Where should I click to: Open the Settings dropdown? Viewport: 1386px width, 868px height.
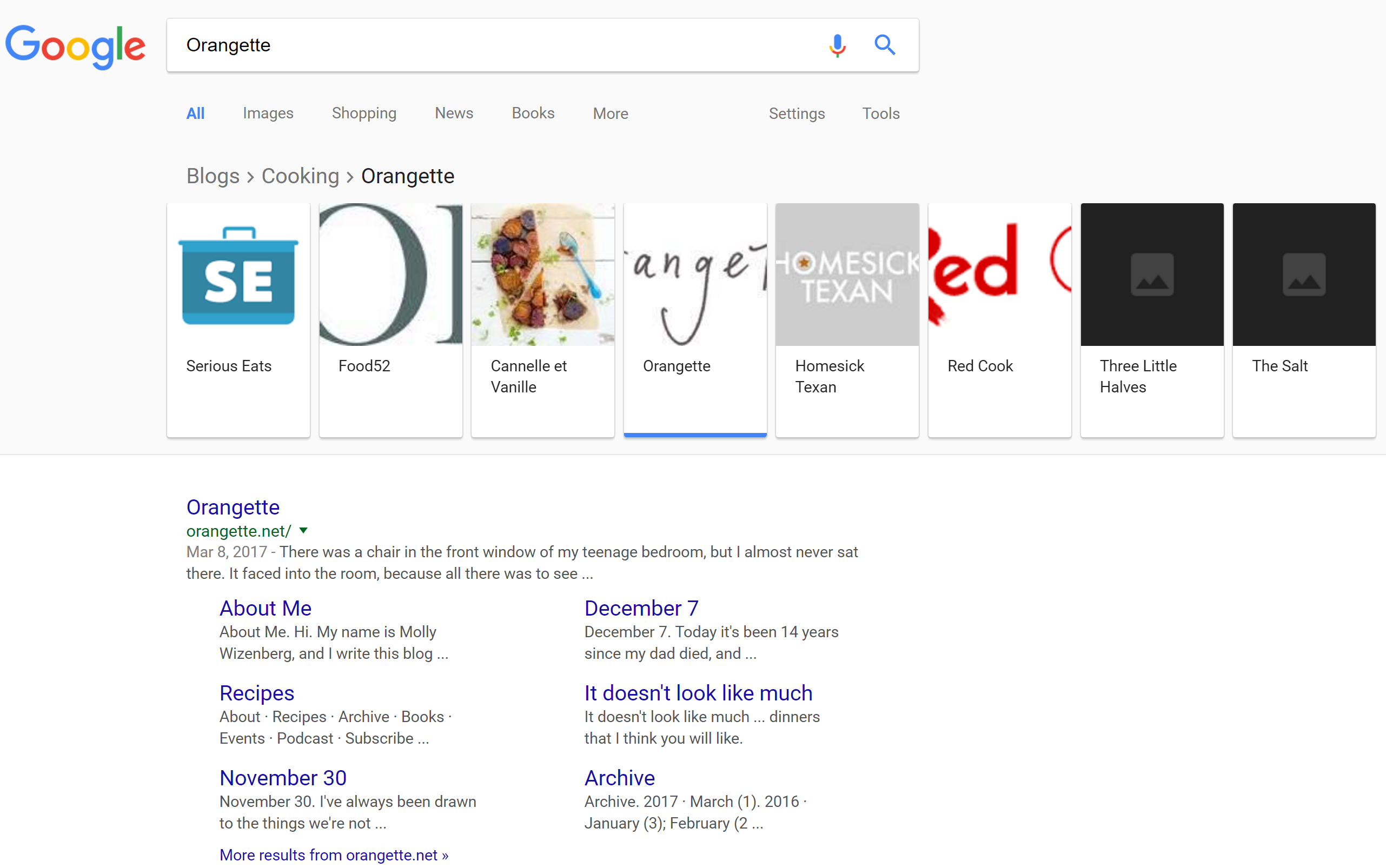coord(796,113)
